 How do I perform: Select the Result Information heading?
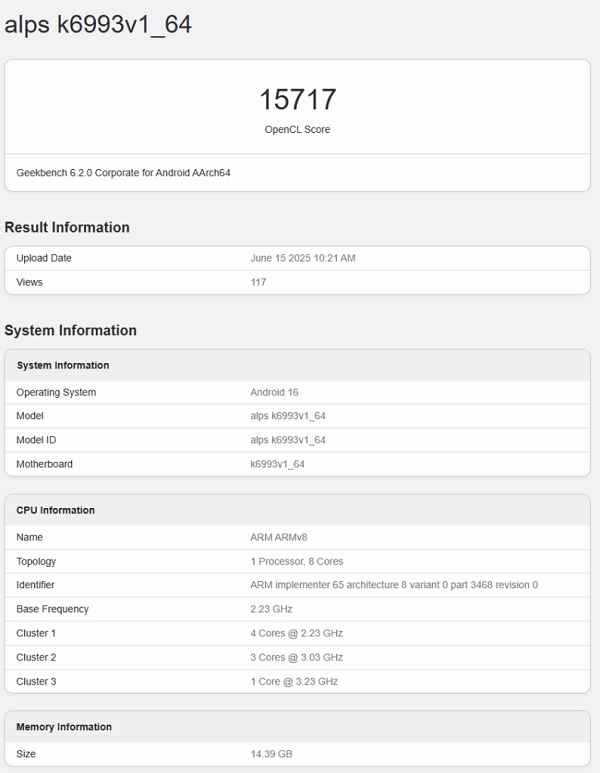[67, 227]
